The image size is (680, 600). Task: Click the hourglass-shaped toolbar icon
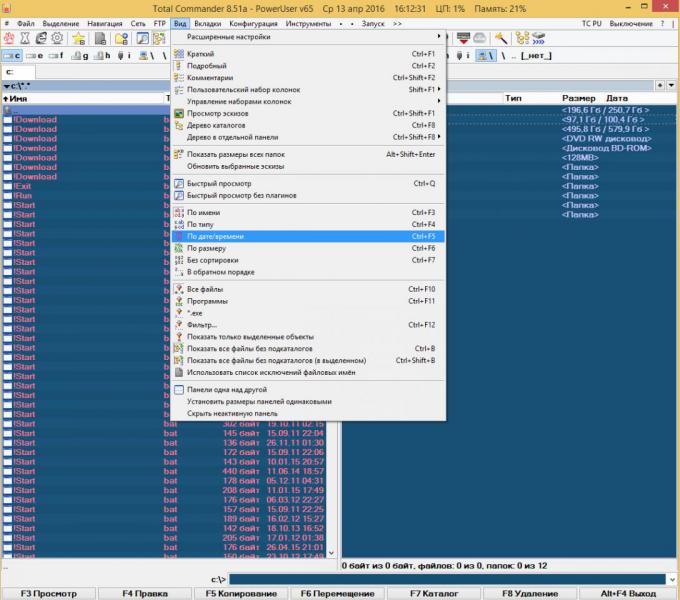[x=25, y=39]
